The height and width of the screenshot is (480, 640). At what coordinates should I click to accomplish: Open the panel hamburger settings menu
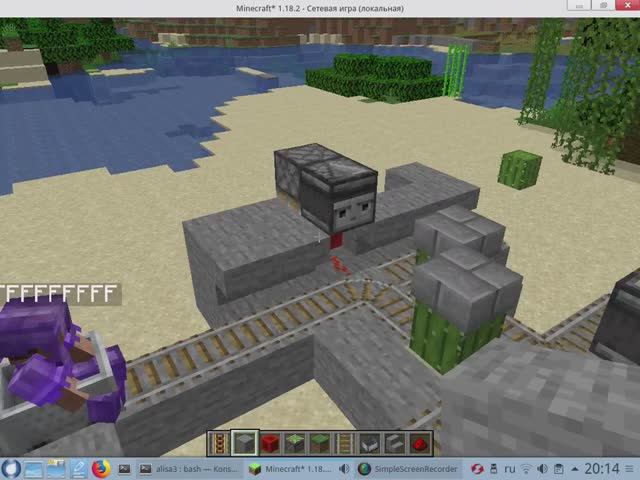(x=631, y=469)
